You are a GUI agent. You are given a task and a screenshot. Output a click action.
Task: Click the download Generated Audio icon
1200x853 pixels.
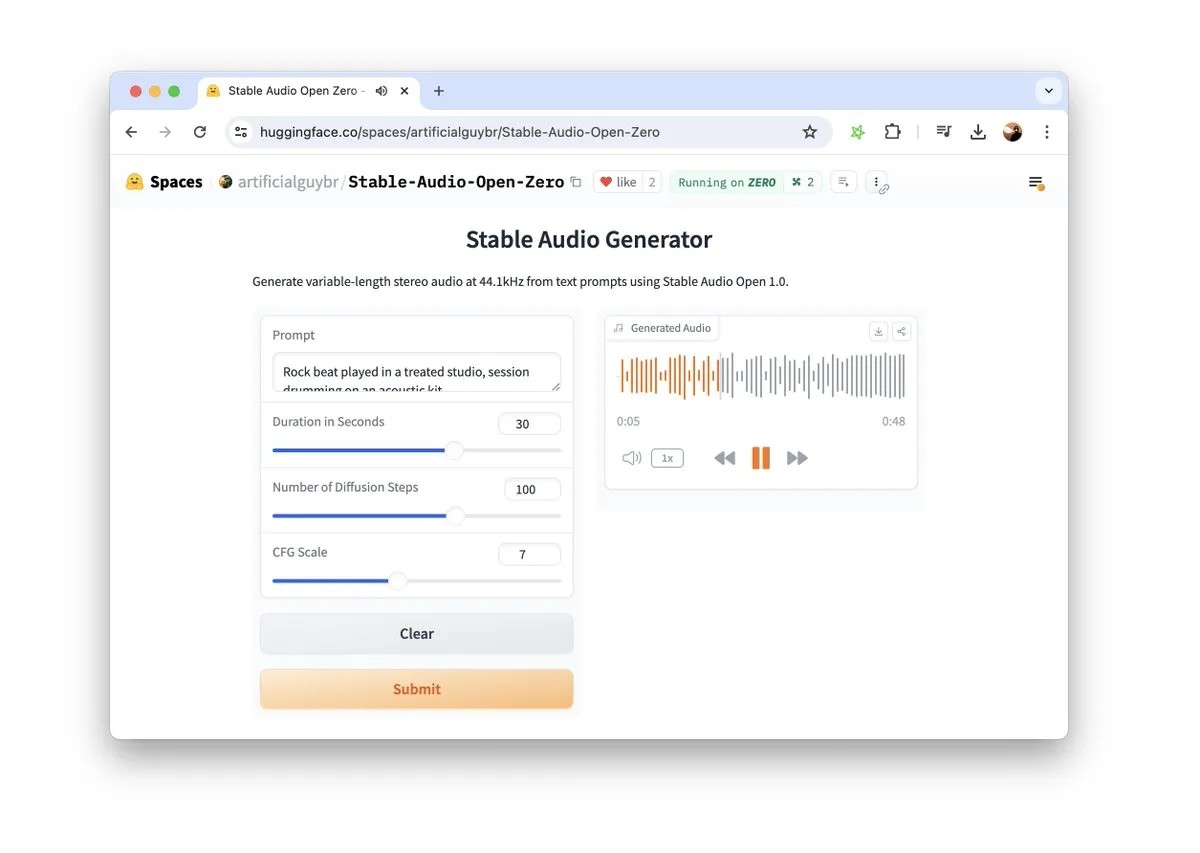878,330
